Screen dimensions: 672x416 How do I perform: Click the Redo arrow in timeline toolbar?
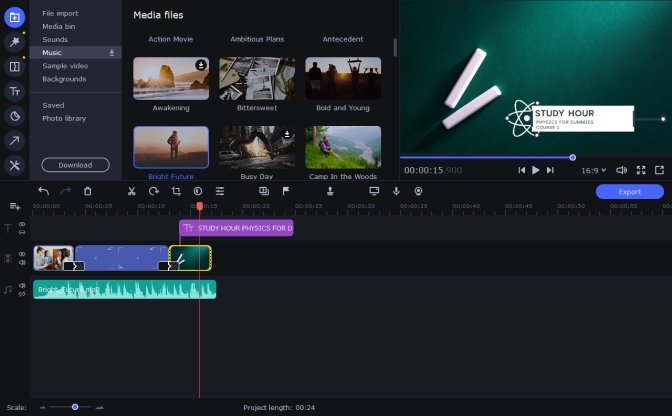click(x=66, y=191)
